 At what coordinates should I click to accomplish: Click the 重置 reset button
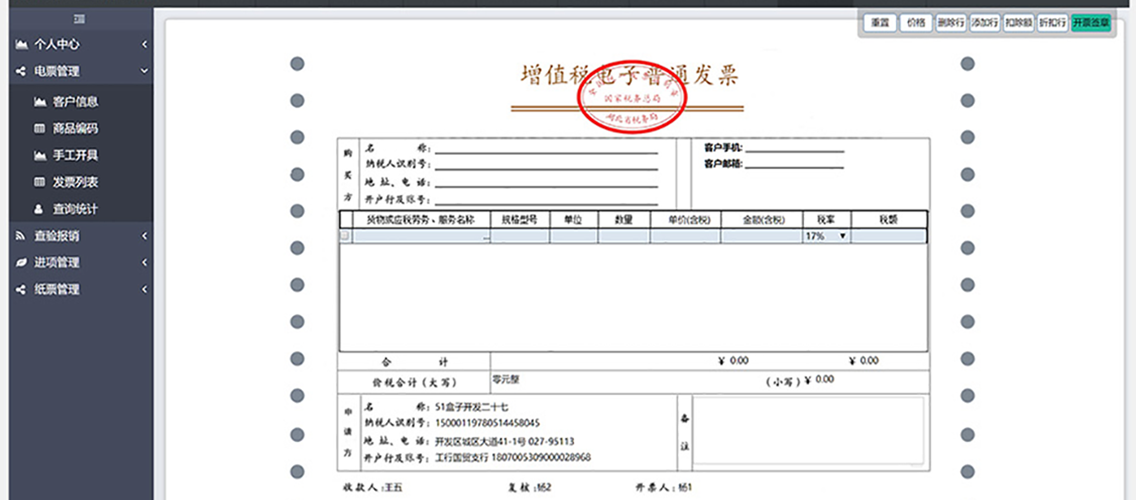[880, 22]
